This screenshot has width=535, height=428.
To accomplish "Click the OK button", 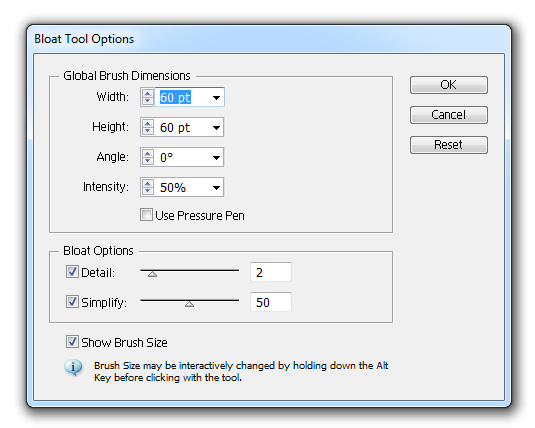I will tap(448, 85).
